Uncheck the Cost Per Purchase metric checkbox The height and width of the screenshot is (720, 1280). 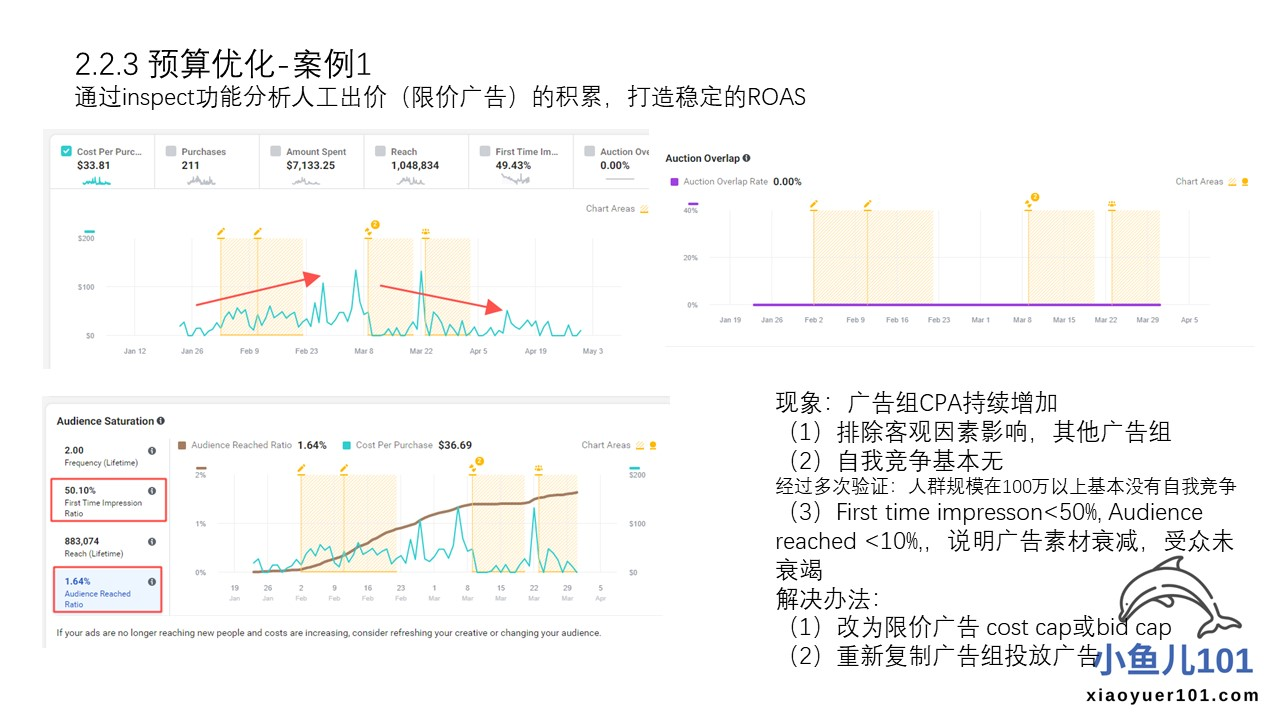(66, 152)
